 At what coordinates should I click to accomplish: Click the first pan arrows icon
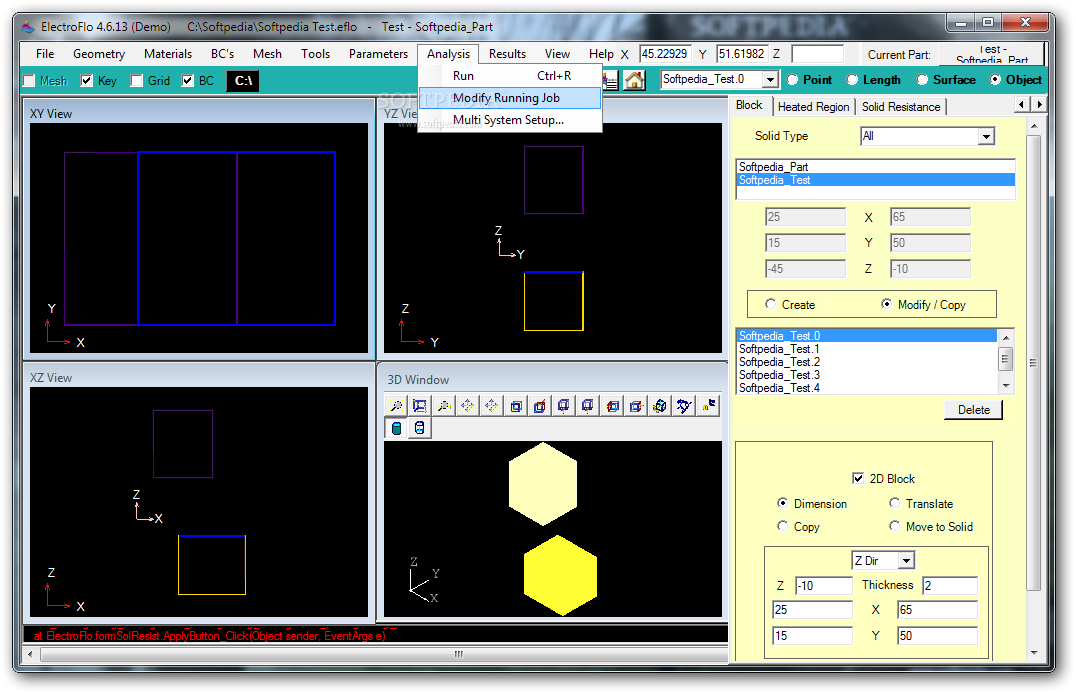(468, 406)
